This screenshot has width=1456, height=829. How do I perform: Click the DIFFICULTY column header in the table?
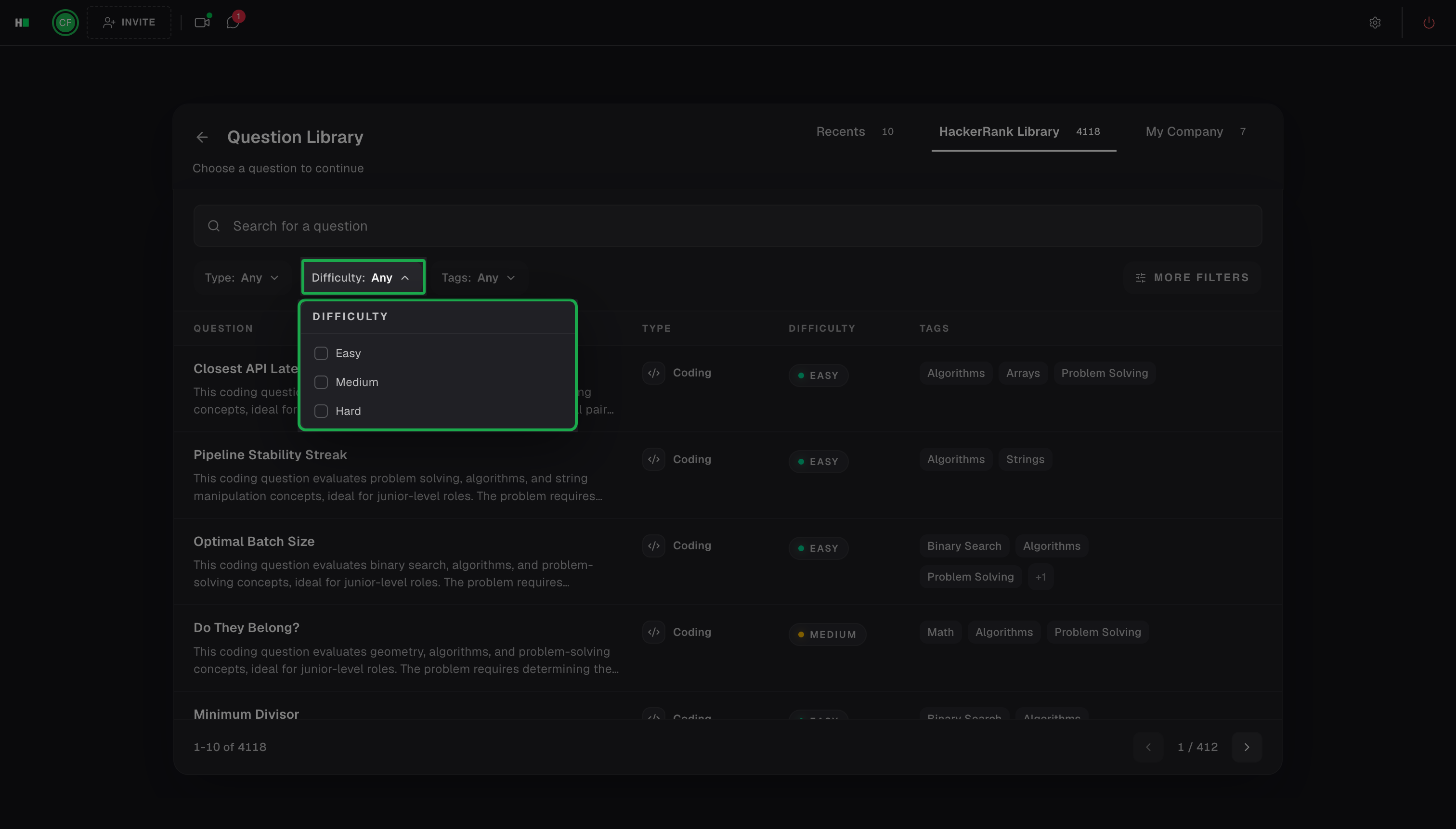click(822, 328)
